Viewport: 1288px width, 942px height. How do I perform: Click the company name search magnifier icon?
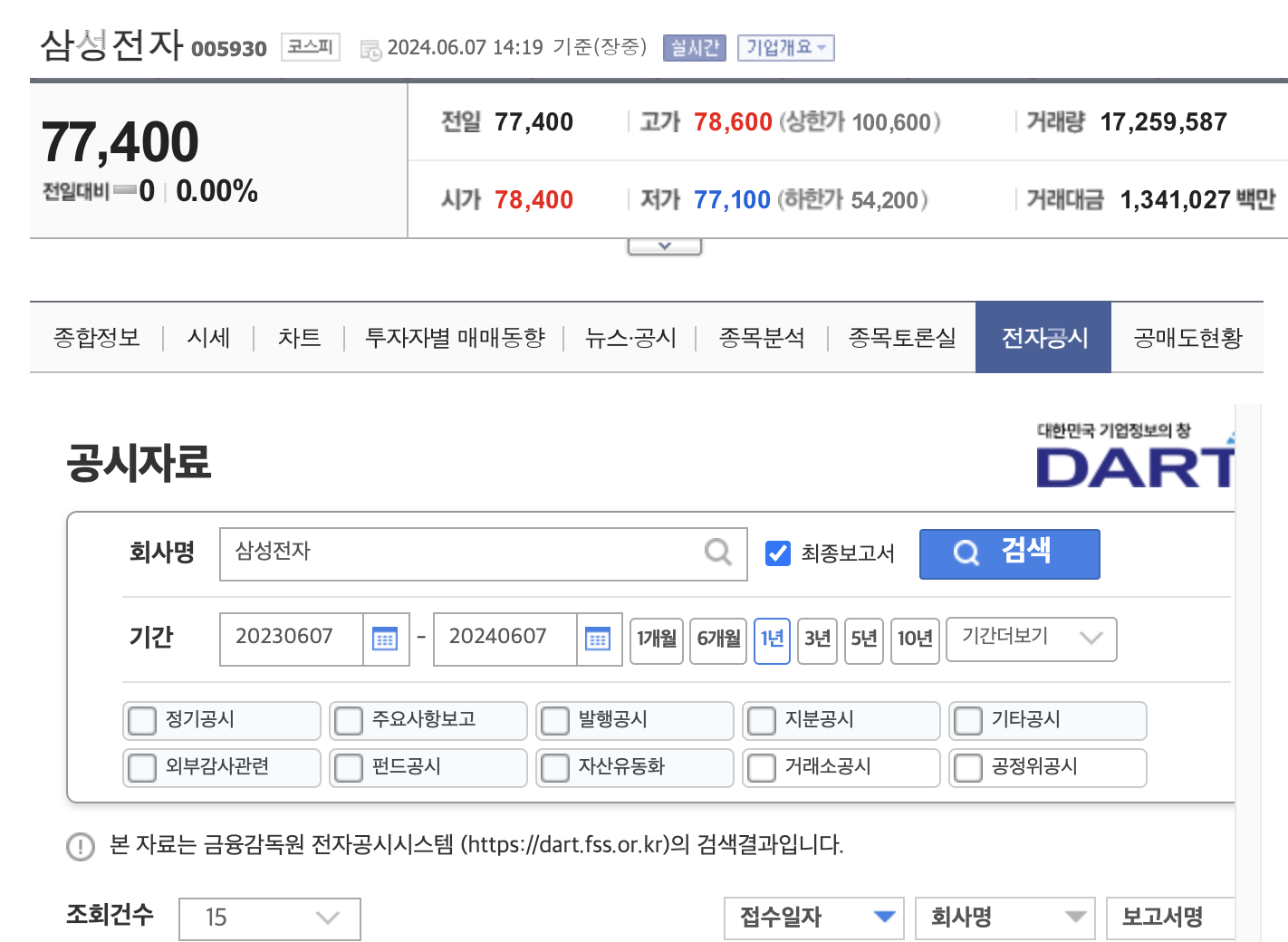coord(718,551)
